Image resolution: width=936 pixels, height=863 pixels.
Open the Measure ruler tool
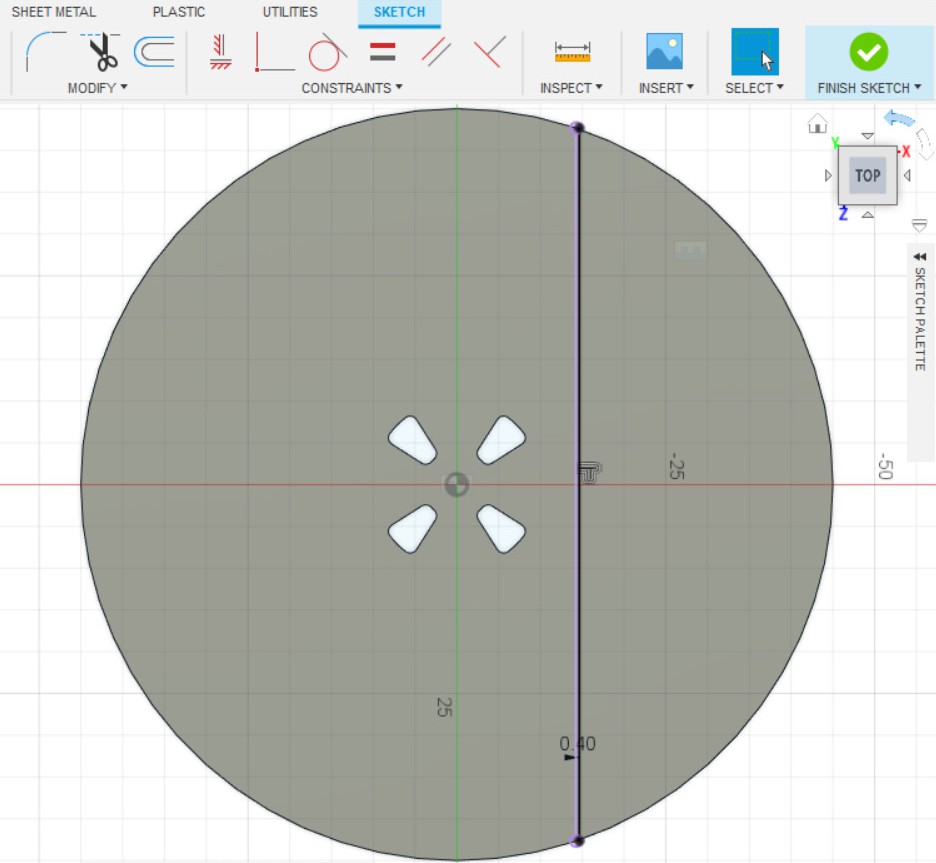pyautogui.click(x=572, y=51)
